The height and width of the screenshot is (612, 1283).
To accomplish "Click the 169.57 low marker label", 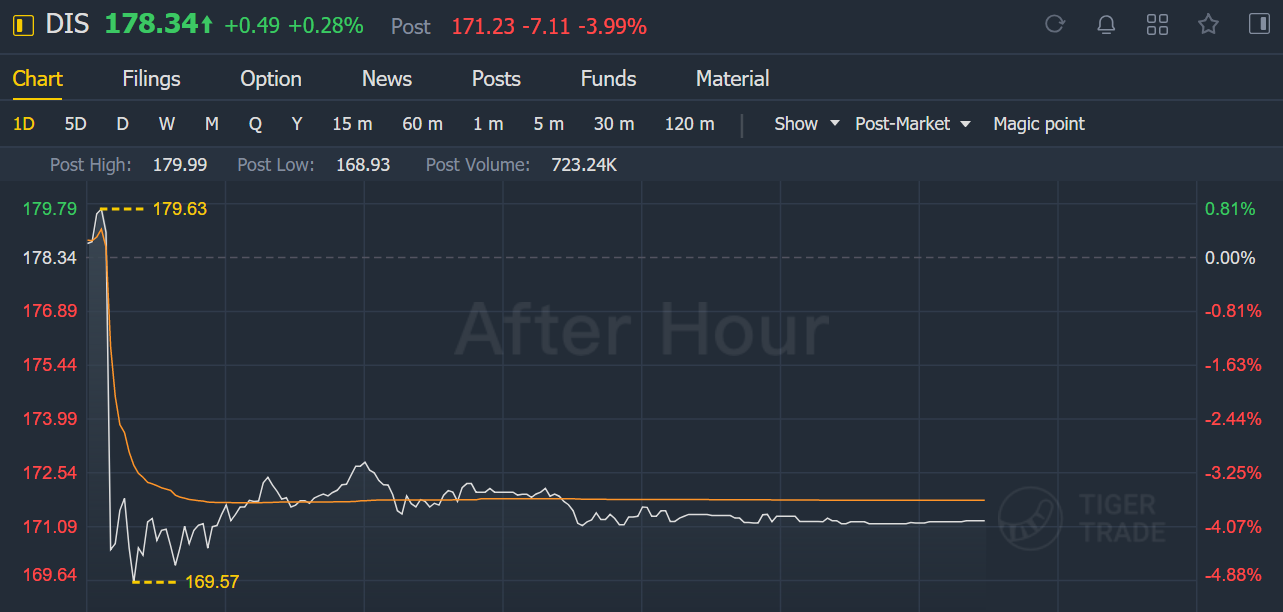I will [212, 581].
